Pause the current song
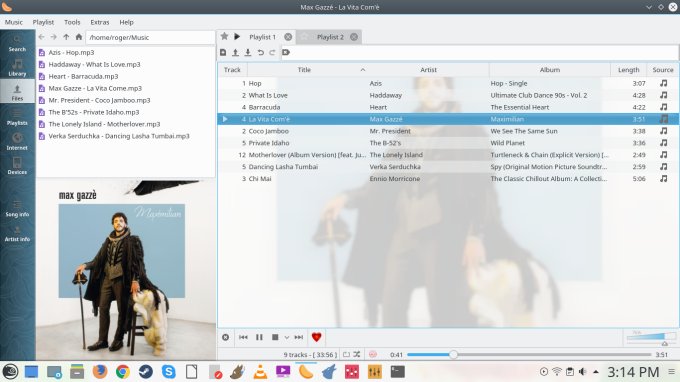 tap(259, 337)
